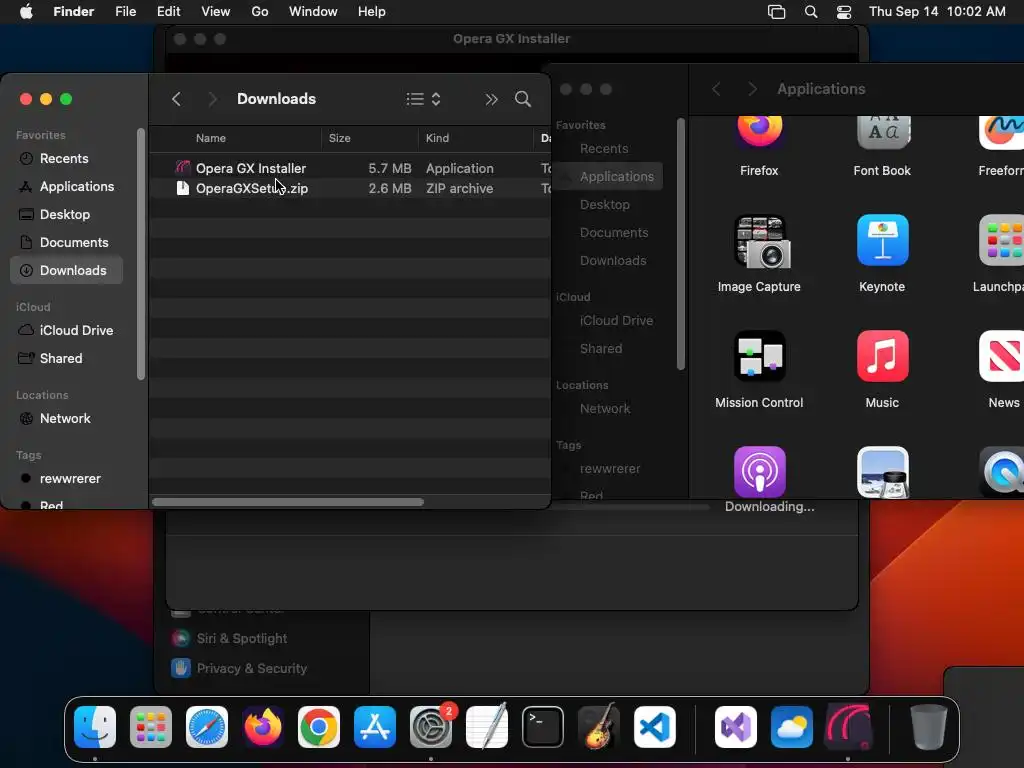Click Desktop in Applications window sidebar

tap(605, 205)
